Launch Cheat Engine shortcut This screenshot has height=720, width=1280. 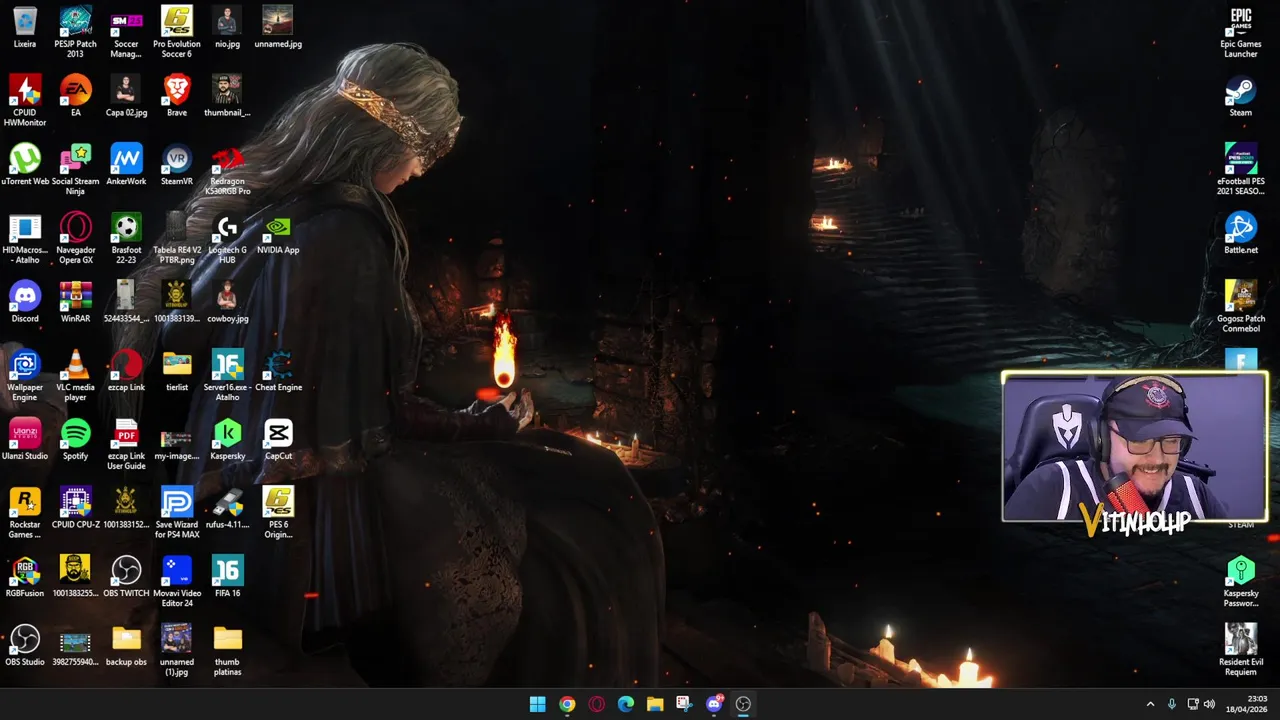click(x=278, y=371)
